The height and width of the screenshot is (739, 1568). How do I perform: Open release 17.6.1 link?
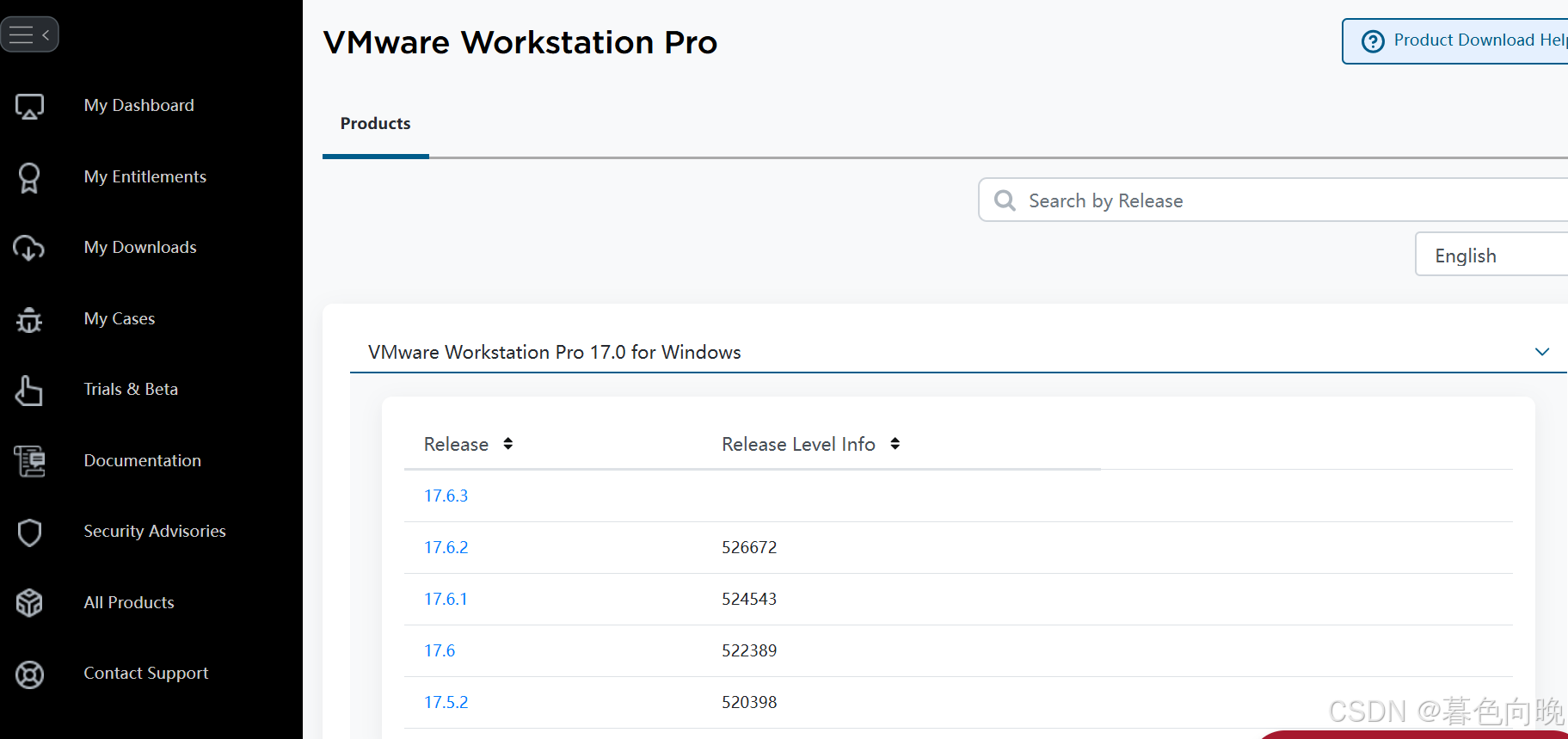(x=446, y=599)
